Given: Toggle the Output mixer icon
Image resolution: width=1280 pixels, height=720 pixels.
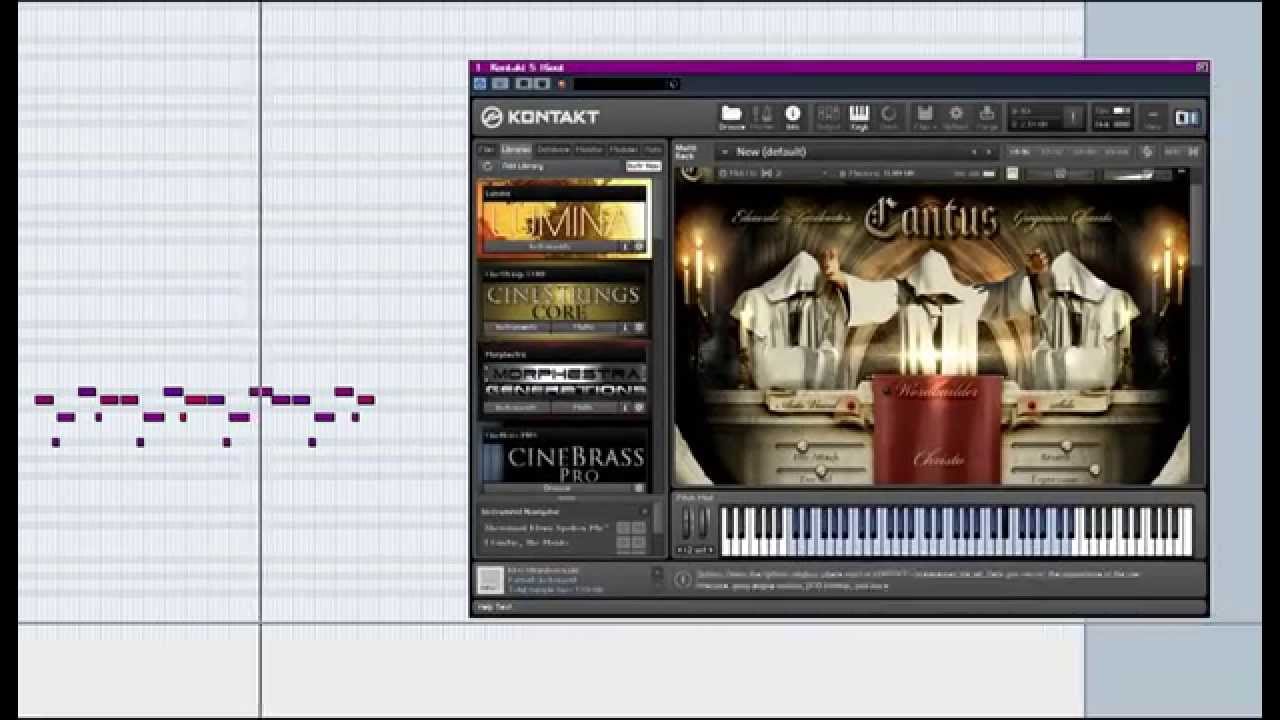Looking at the screenshot, I should pyautogui.click(x=828, y=116).
